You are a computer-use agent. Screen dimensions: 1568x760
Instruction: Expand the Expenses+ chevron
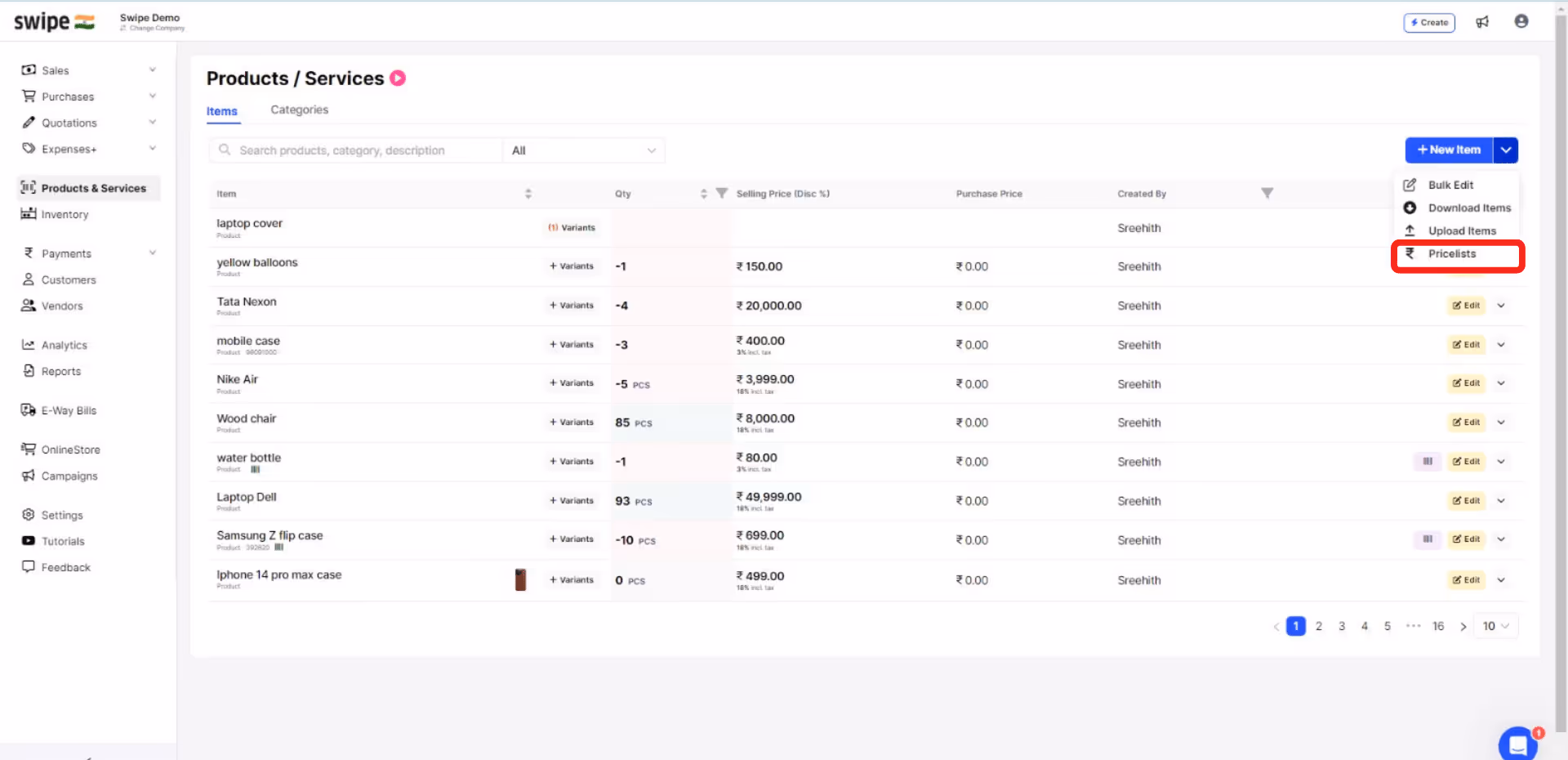point(152,148)
